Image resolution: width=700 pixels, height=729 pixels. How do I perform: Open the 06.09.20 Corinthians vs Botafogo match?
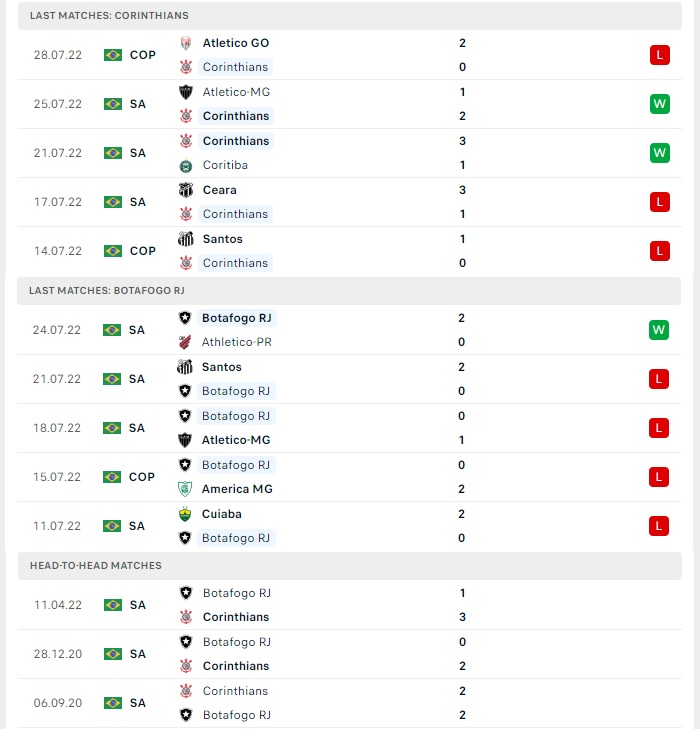[x=350, y=703]
